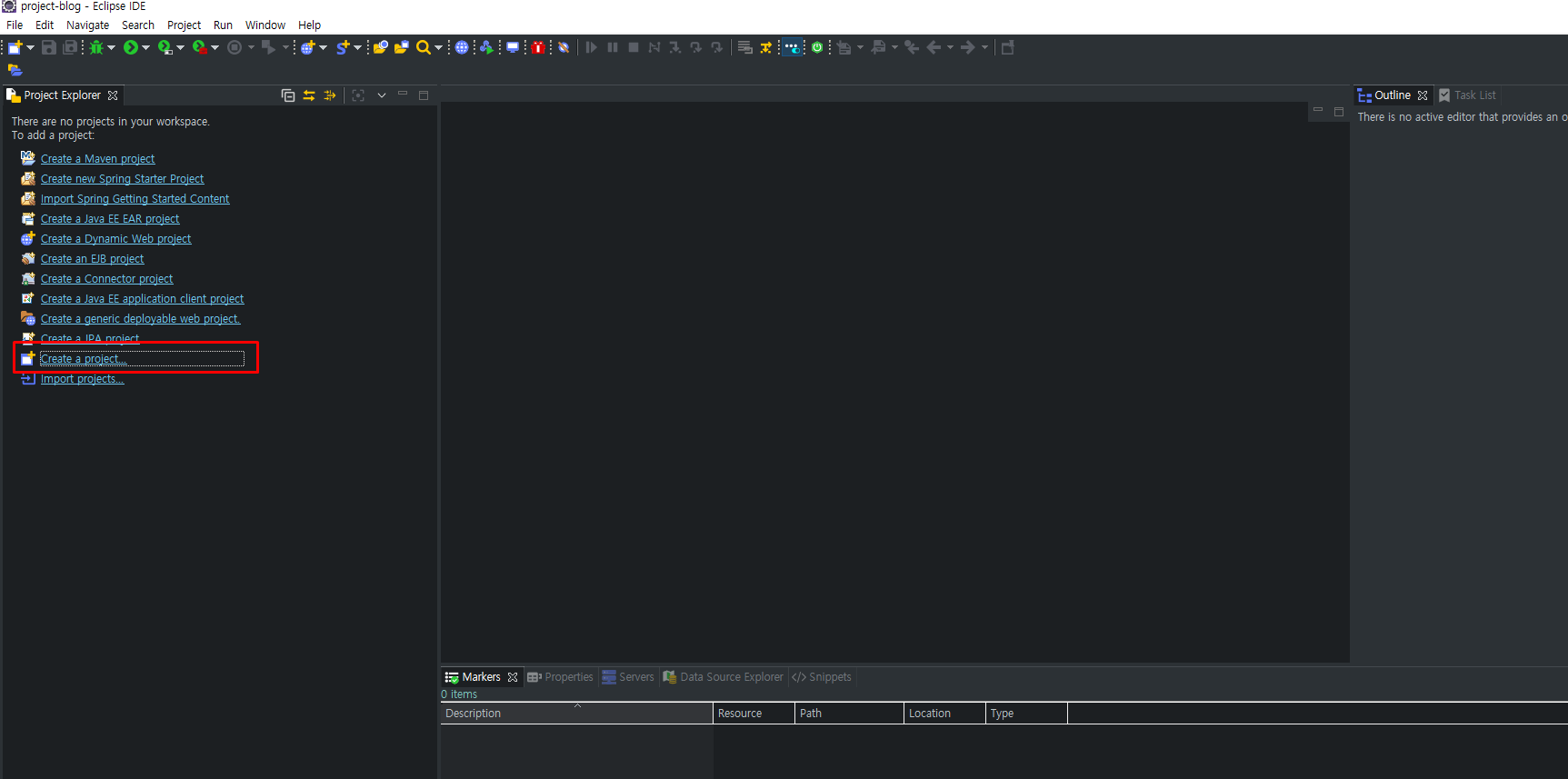The image size is (1568, 779).
Task: Open the Navigate menu
Action: (87, 25)
